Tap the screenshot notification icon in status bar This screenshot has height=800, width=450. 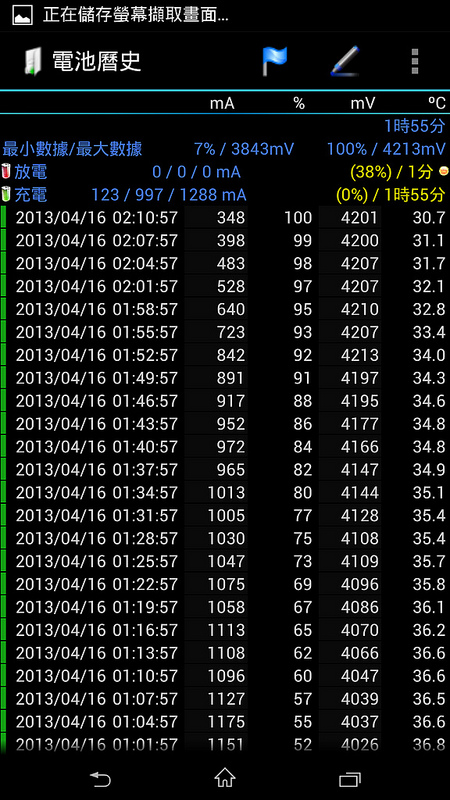[22, 15]
